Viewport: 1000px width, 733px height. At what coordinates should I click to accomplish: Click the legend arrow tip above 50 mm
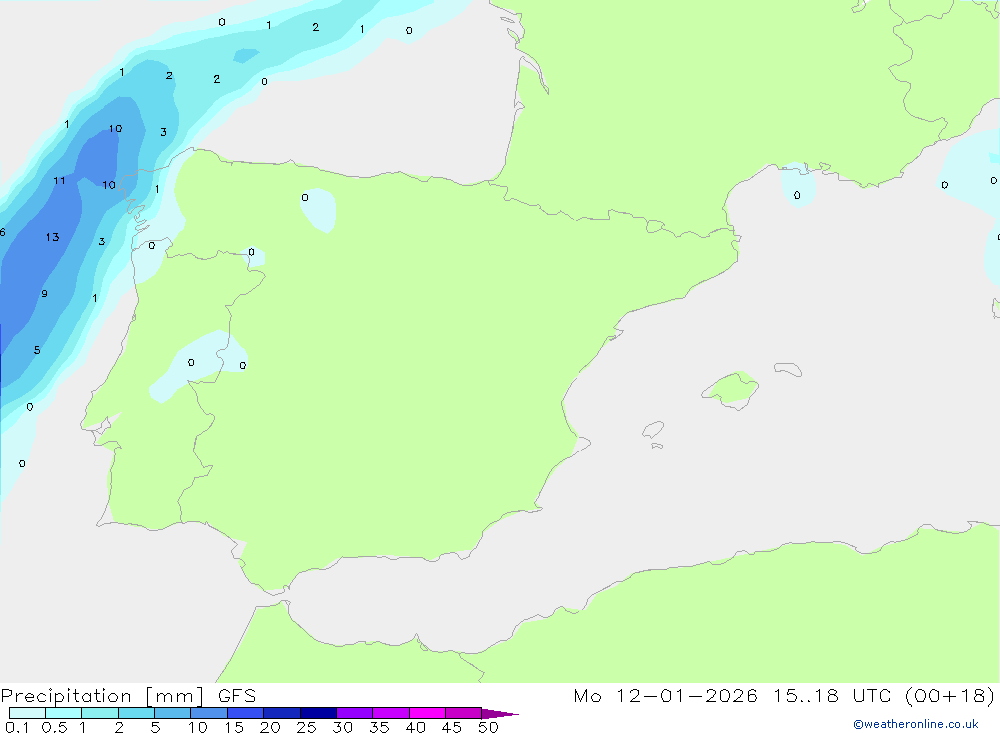tap(500, 714)
